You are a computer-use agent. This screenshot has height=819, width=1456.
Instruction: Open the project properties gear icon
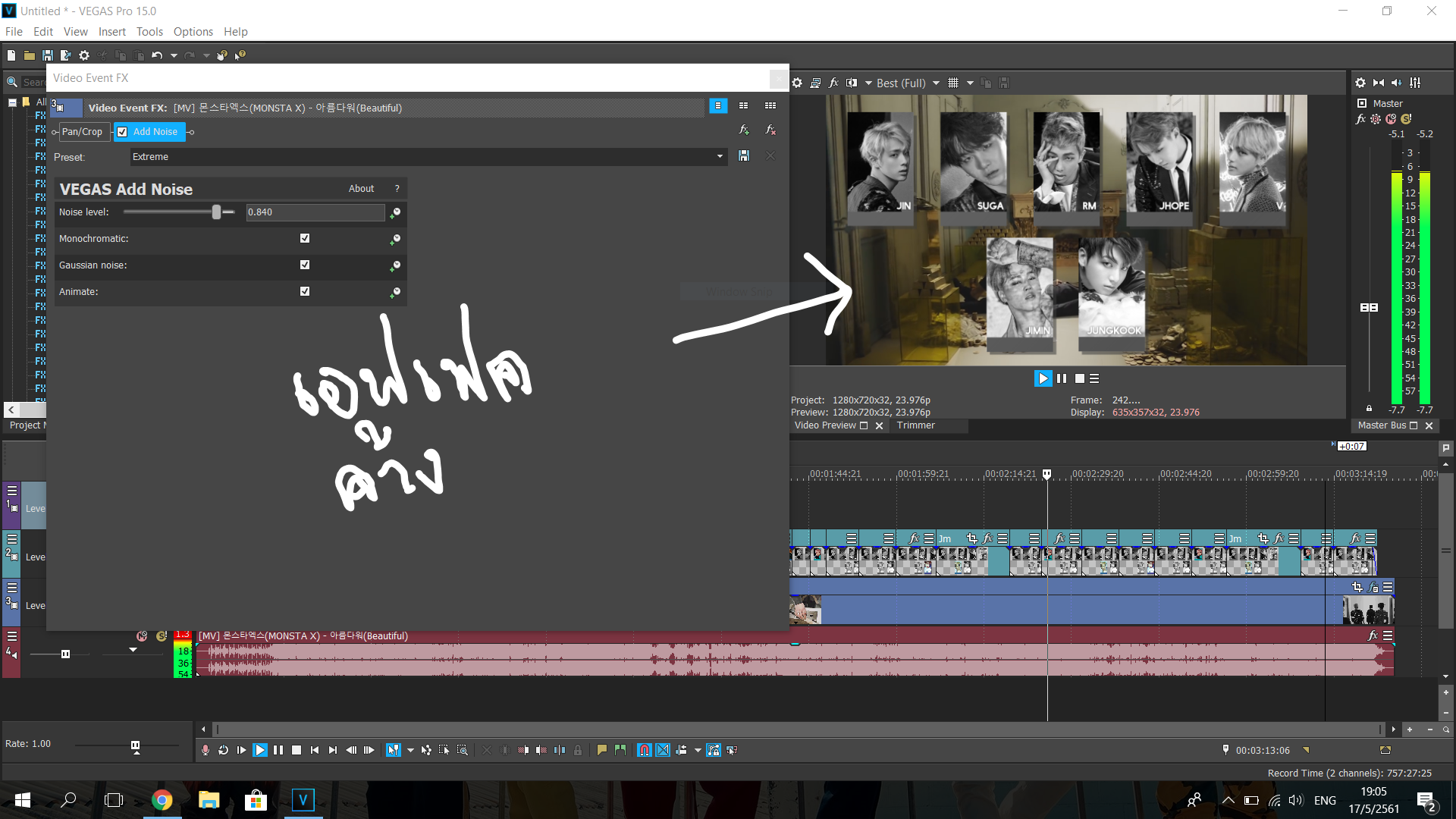[84, 55]
